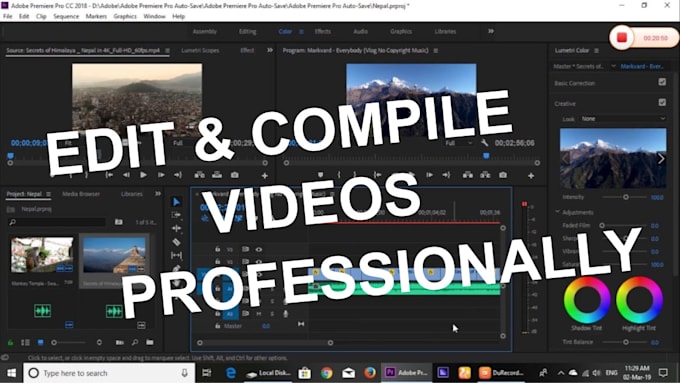Screen dimensions: 680x383
Task: Click the Insert button in Source monitor
Action: (x=199, y=175)
